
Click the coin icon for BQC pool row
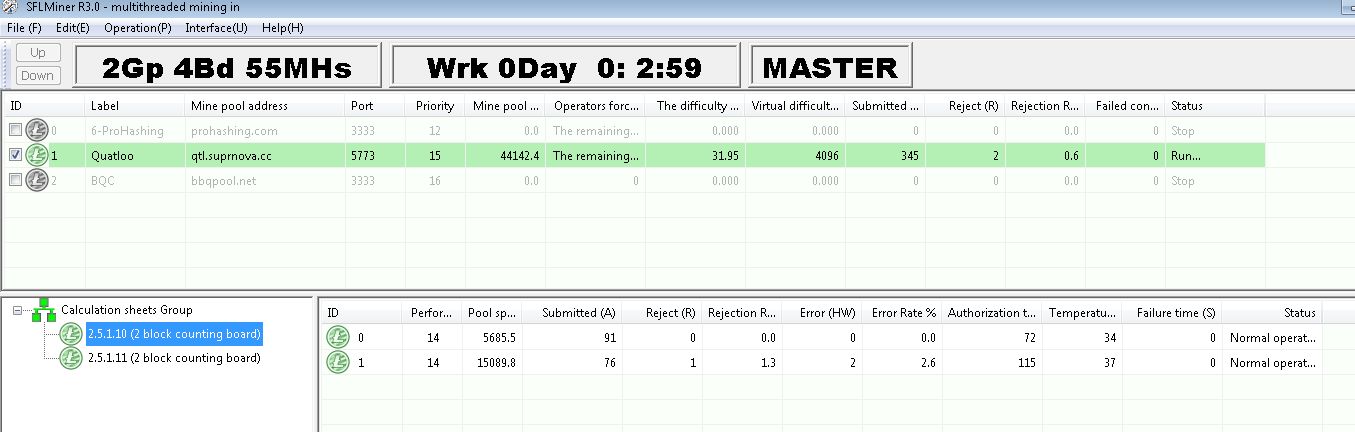click(37, 181)
